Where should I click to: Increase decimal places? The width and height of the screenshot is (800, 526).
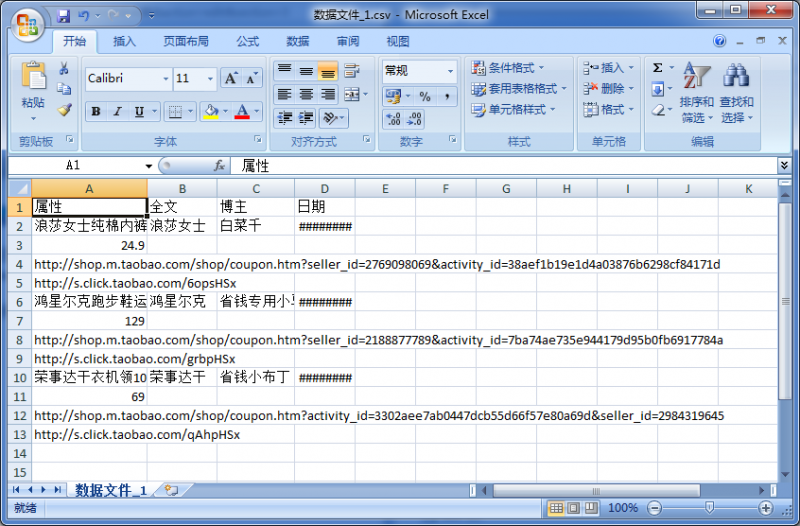point(393,119)
